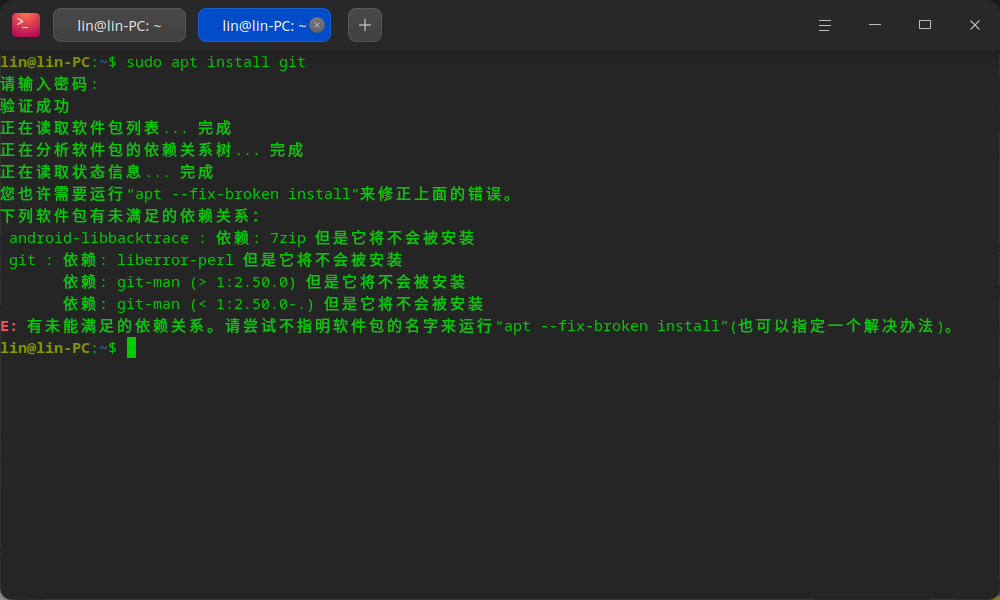This screenshot has width=1000, height=600.
Task: Close the active blue terminal tab
Action: click(x=317, y=25)
